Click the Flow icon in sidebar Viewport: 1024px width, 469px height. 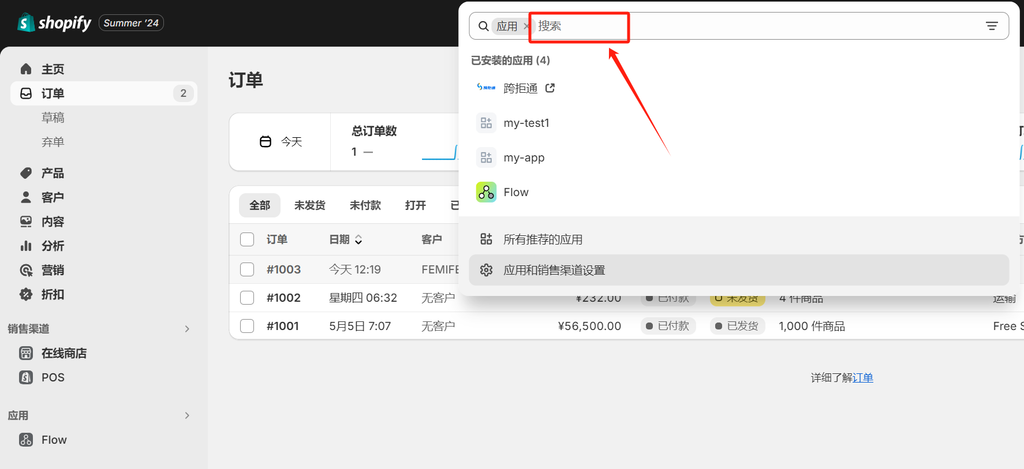click(x=26, y=440)
